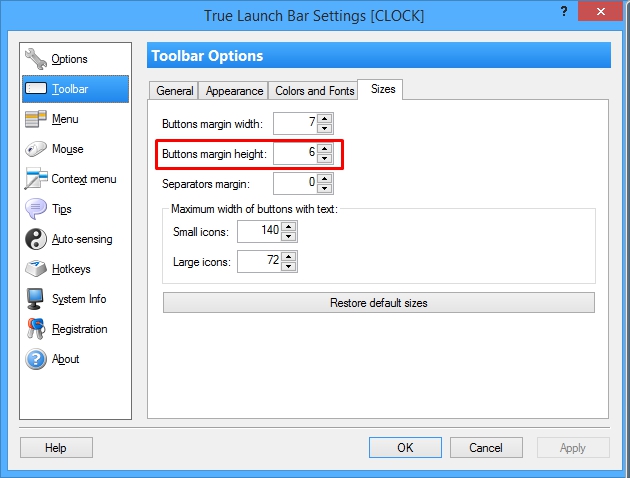Open Auto-sensing yin-yang icon
This screenshot has height=478, width=630.
35,239
